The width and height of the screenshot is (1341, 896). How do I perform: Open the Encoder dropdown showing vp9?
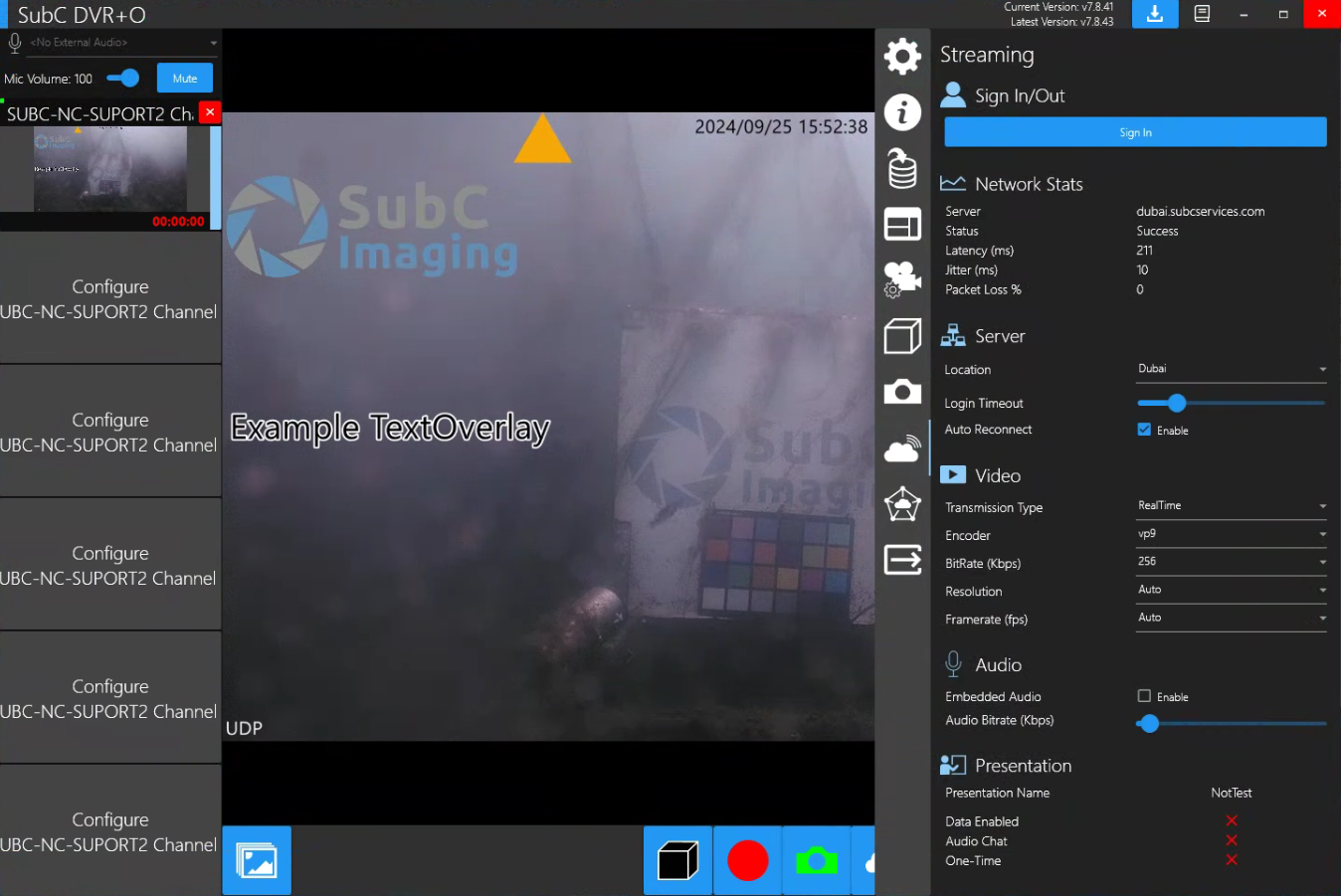click(x=1232, y=534)
